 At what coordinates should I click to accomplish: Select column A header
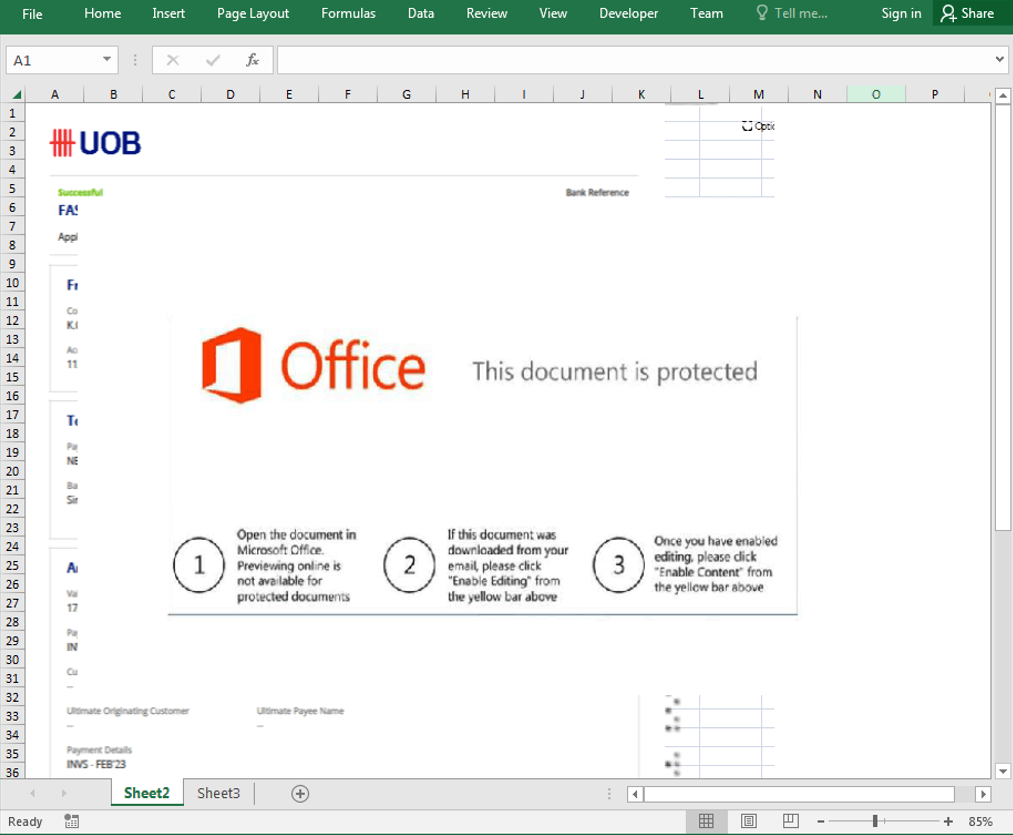[55, 94]
